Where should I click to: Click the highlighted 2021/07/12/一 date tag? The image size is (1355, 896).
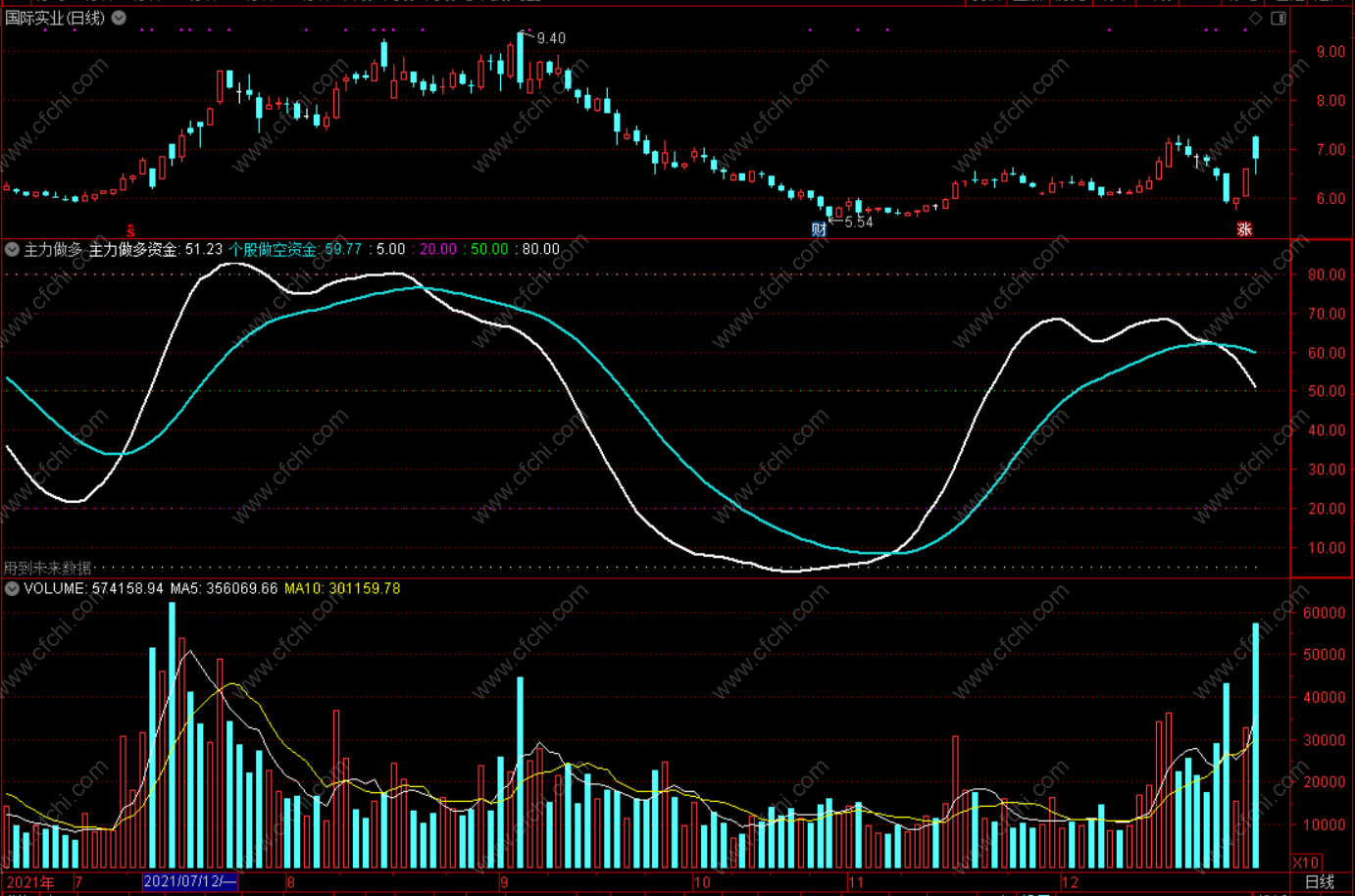(x=190, y=882)
